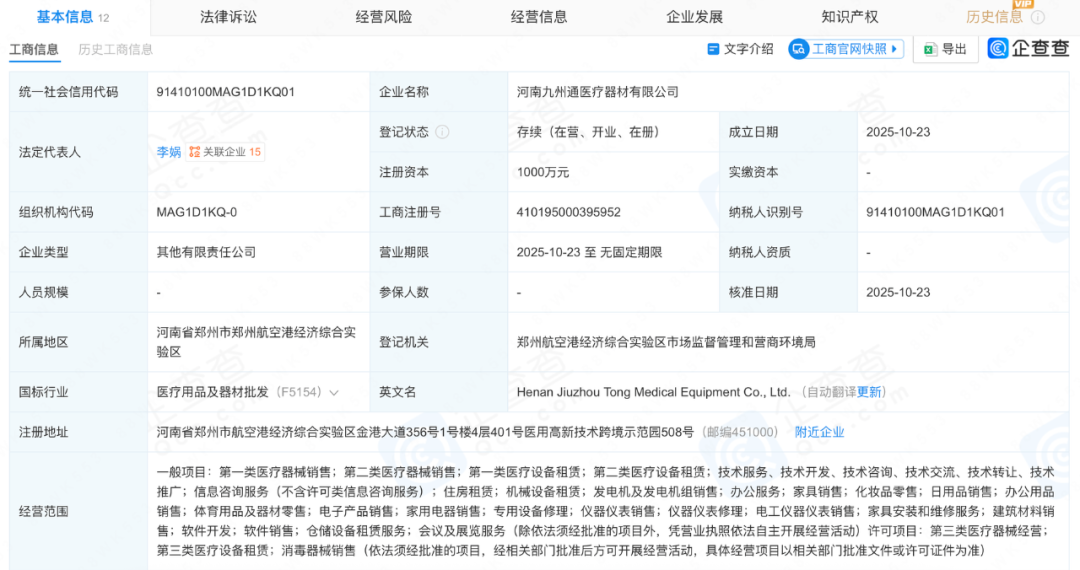This screenshot has height=570, width=1080.
Task: Open 附近企业 nearby companies link
Action: coord(819,432)
